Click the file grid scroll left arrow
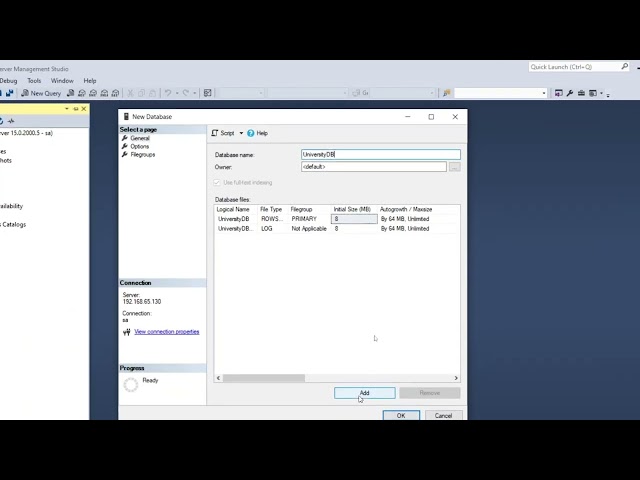 point(218,378)
